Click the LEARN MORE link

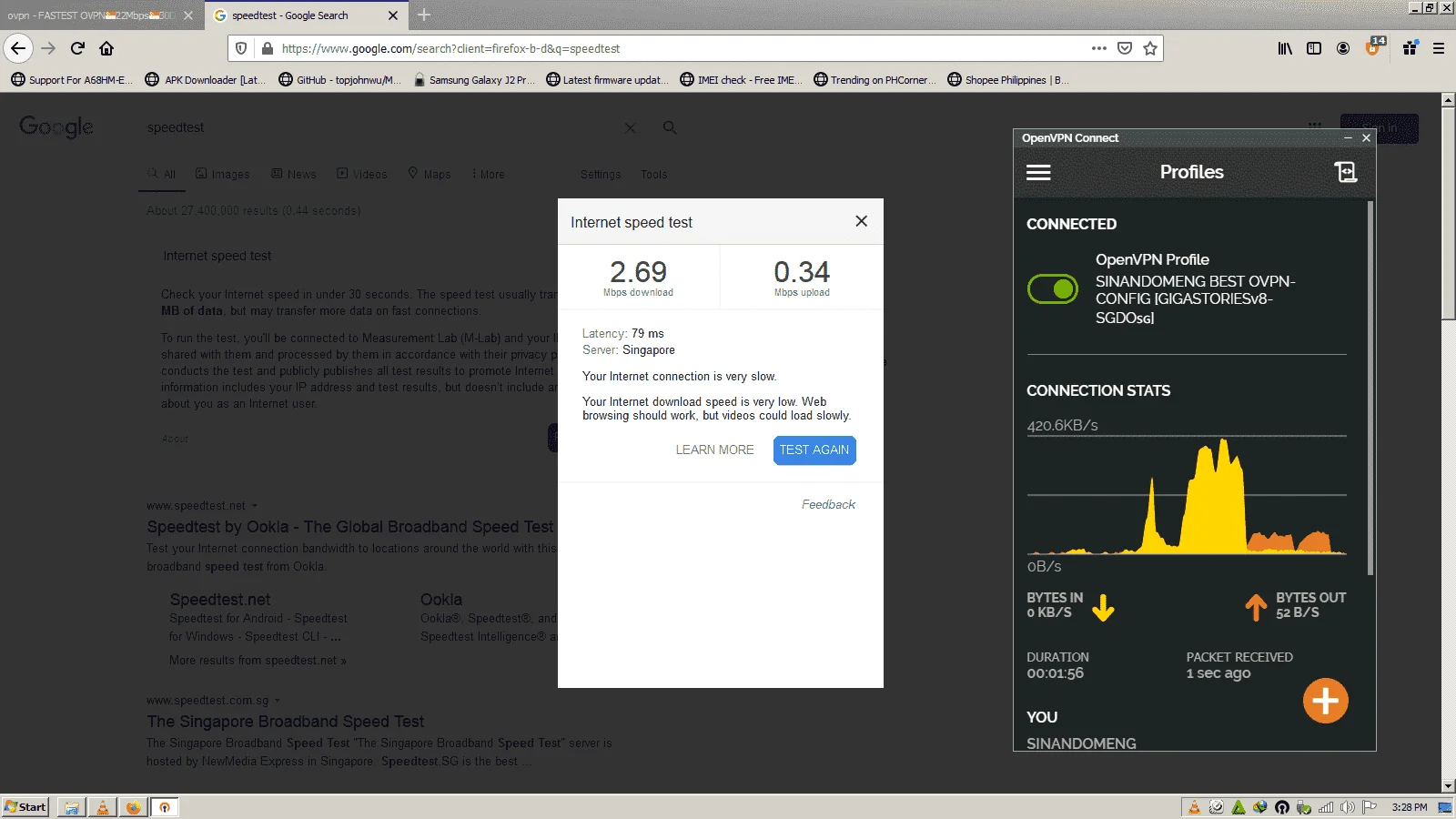[x=714, y=450]
